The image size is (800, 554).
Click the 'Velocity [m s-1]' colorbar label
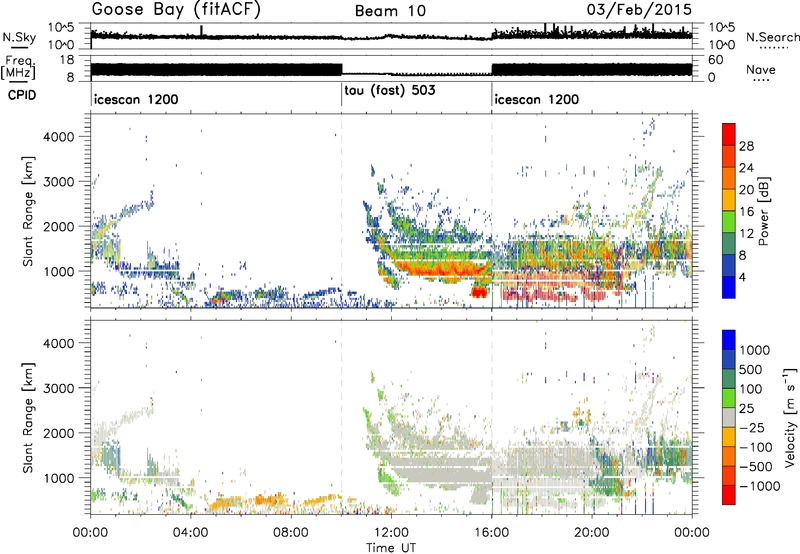pyautogui.click(x=790, y=416)
